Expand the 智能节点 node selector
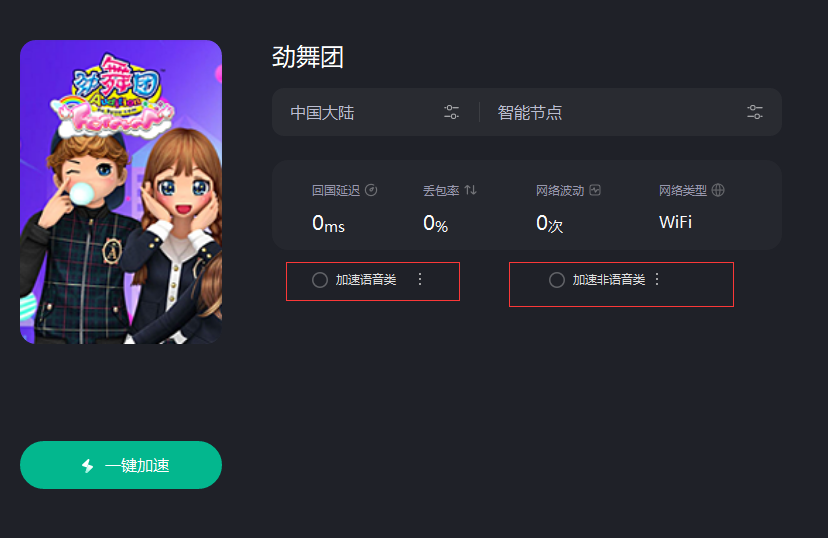This screenshot has width=828, height=538. [x=630, y=112]
